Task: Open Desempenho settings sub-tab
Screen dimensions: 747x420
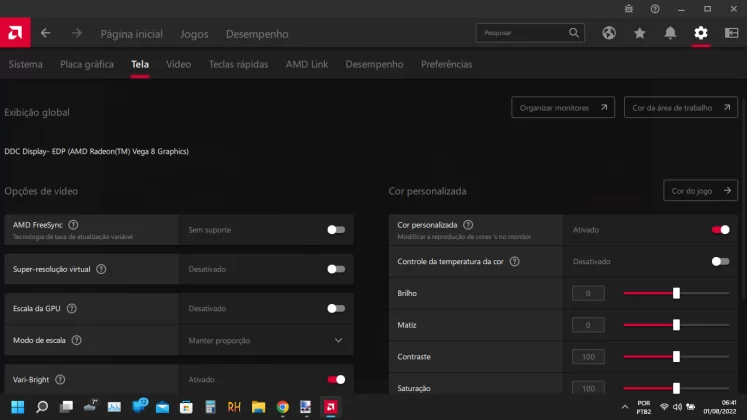Action: 374,64
